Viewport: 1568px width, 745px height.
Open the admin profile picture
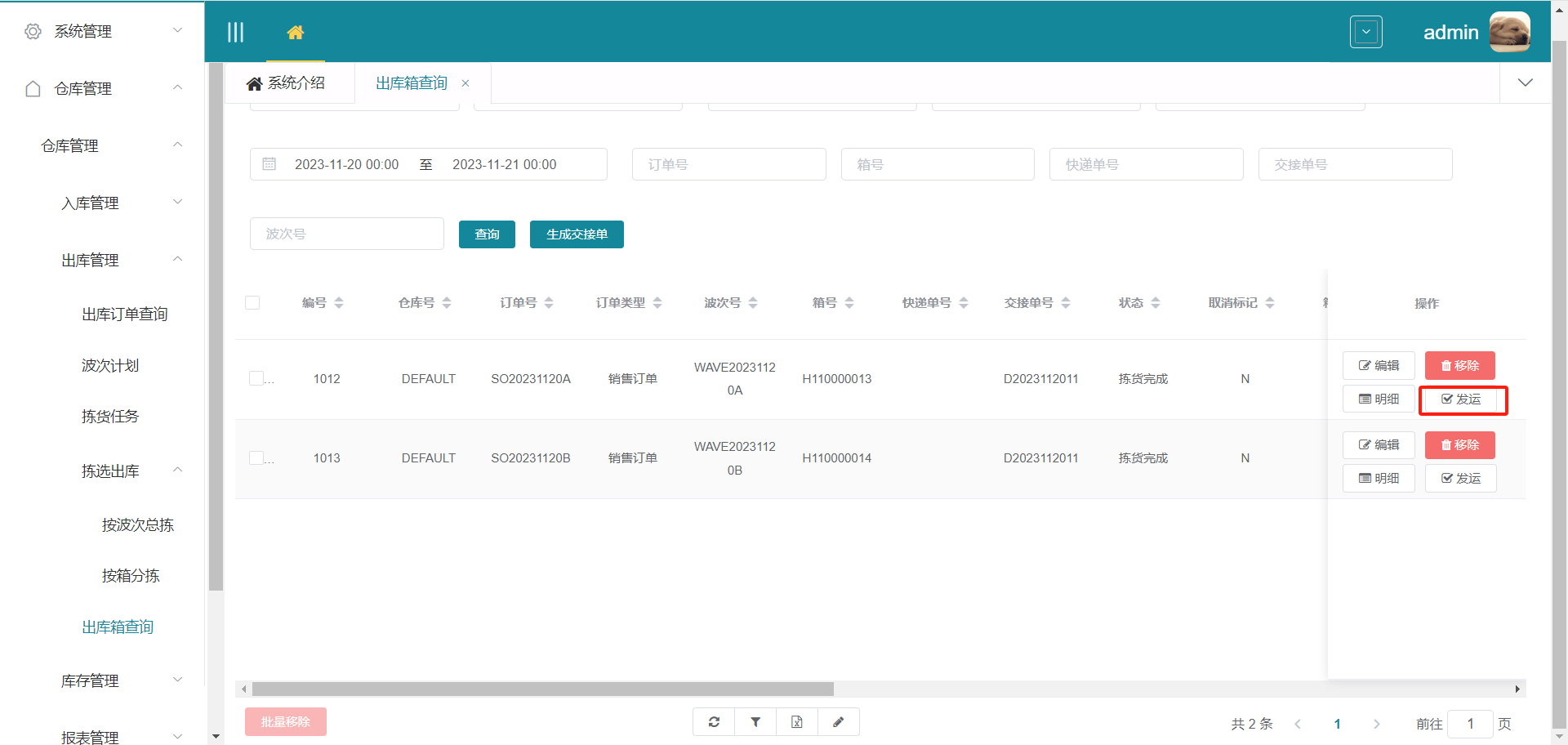[1509, 32]
